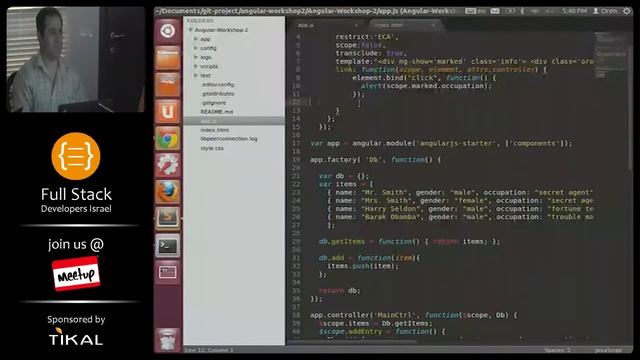Click the FOLDERS sidebar heading
The width and height of the screenshot is (640, 360).
pos(200,21)
